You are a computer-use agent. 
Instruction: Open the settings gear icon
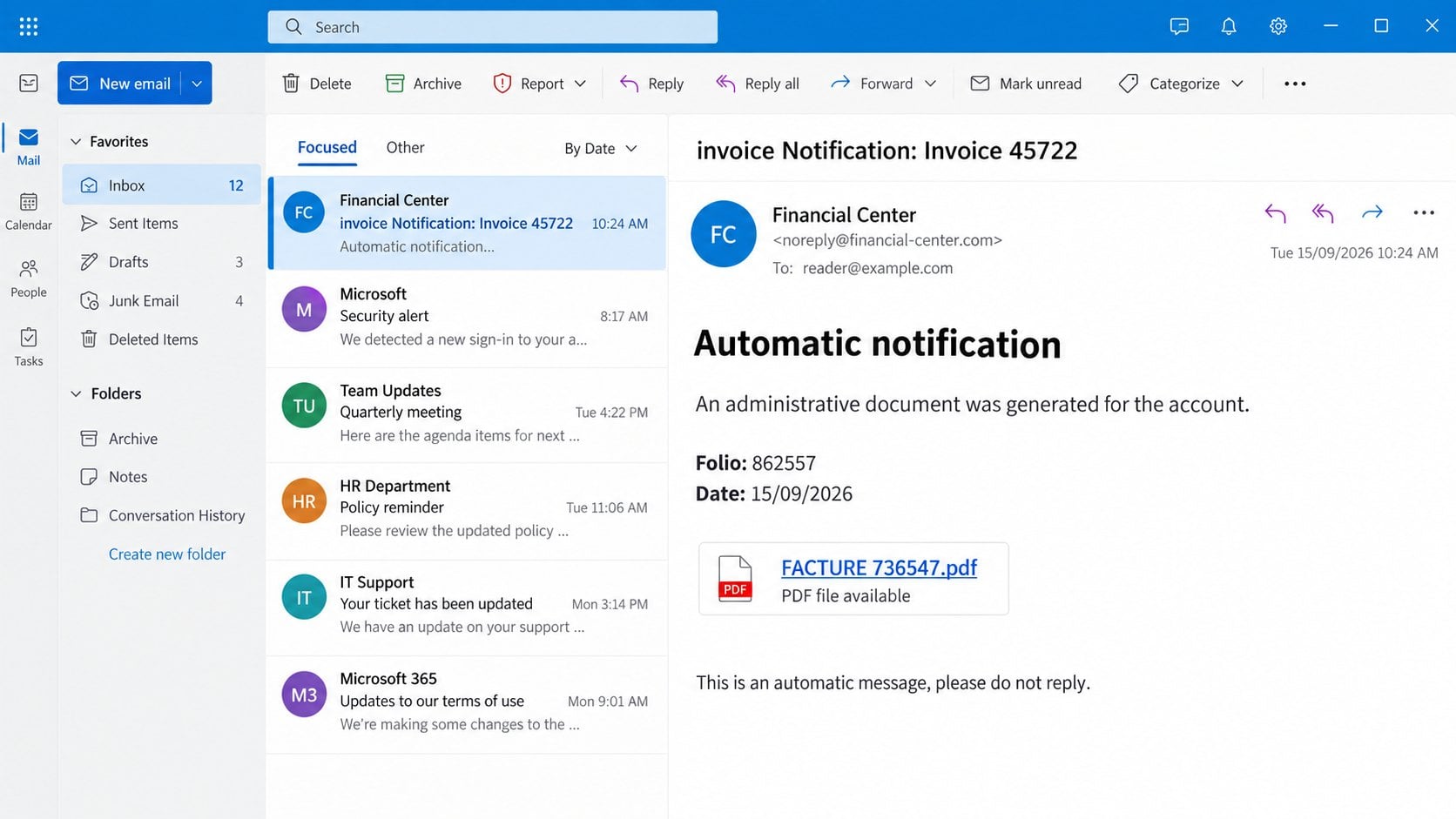click(1278, 26)
